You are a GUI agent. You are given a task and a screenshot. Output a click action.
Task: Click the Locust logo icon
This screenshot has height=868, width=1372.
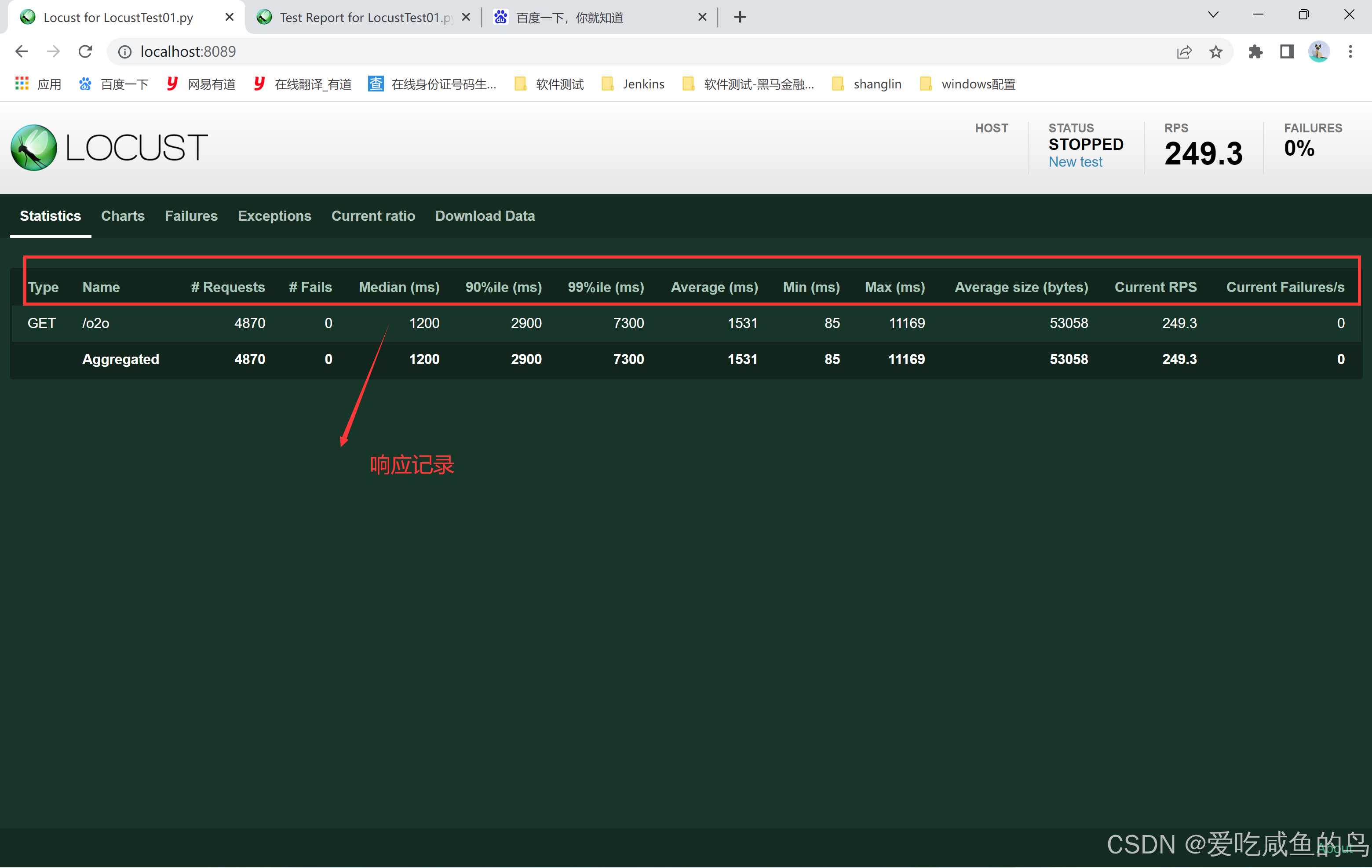pyautogui.click(x=34, y=147)
